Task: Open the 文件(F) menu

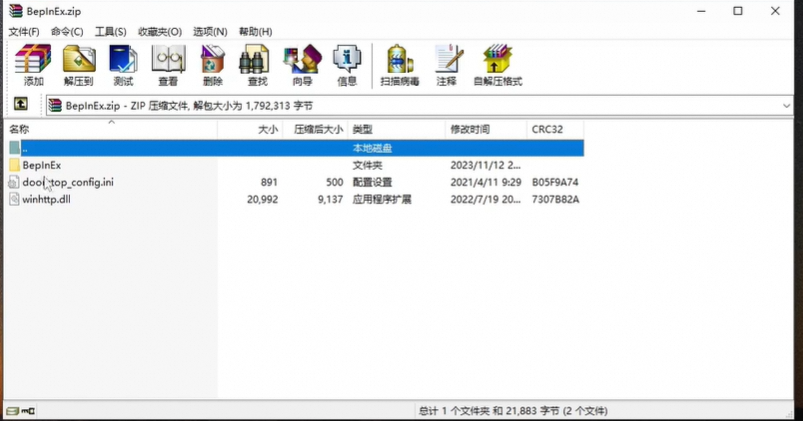Action: pos(24,32)
